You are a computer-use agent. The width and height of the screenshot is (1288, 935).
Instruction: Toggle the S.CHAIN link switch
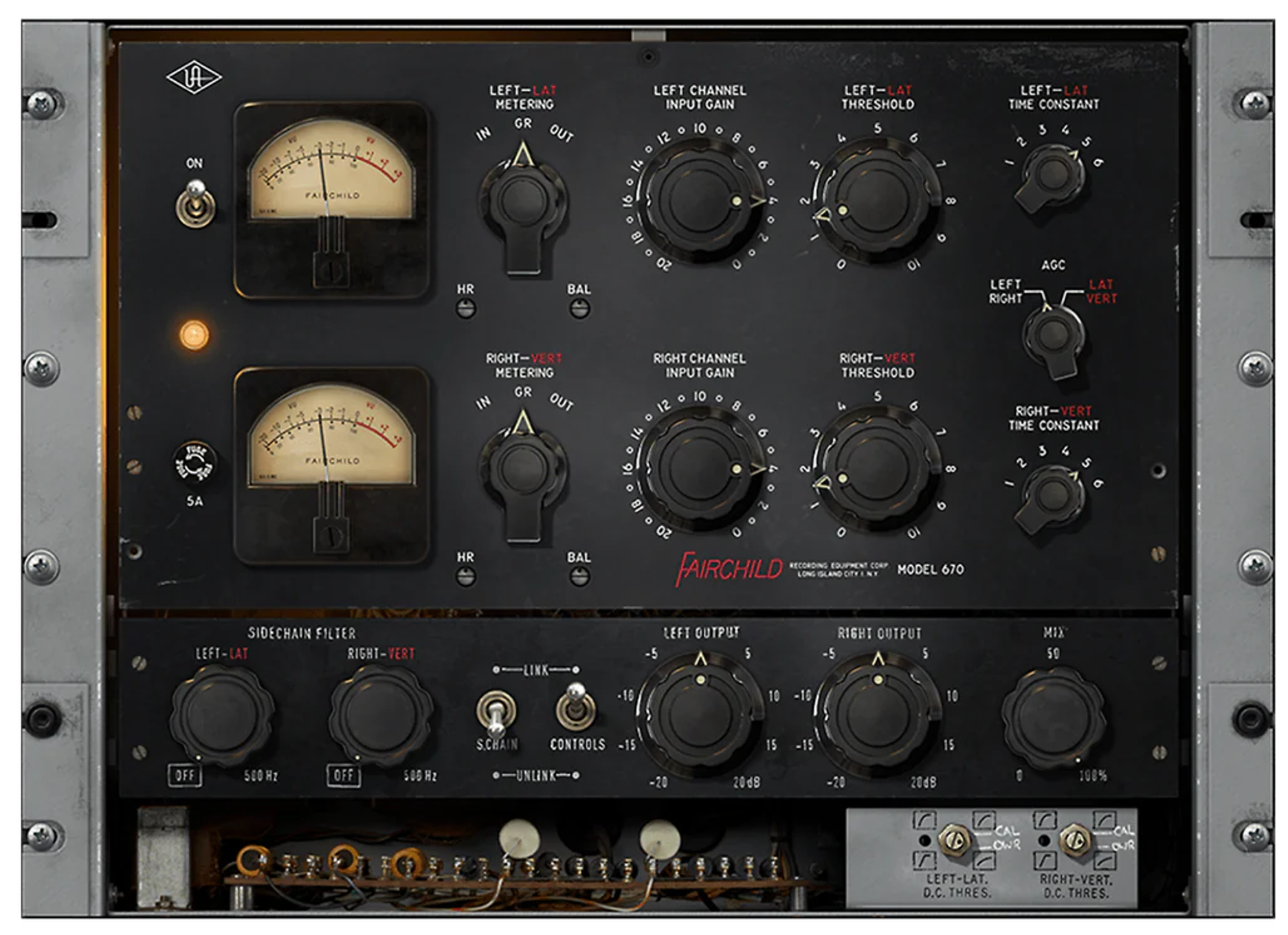496,713
